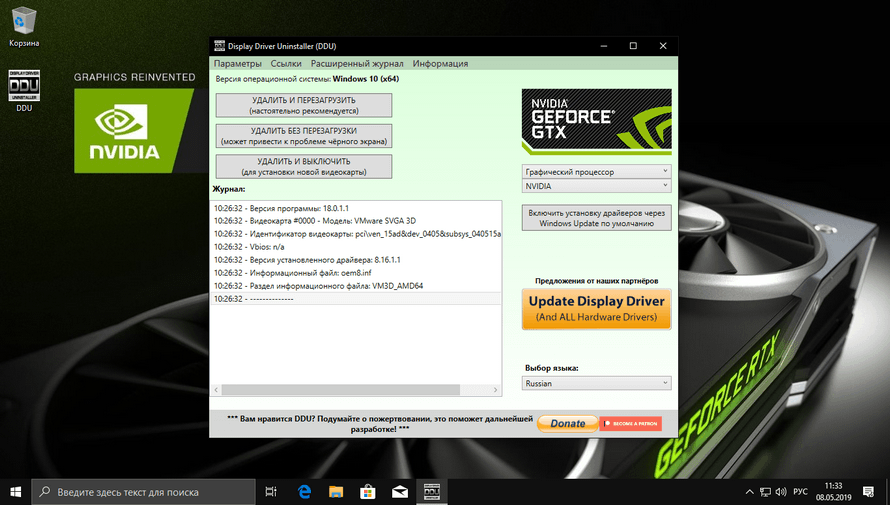Image resolution: width=890 pixels, height=505 pixels.
Task: Maximize the DDU window
Action: [x=633, y=46]
